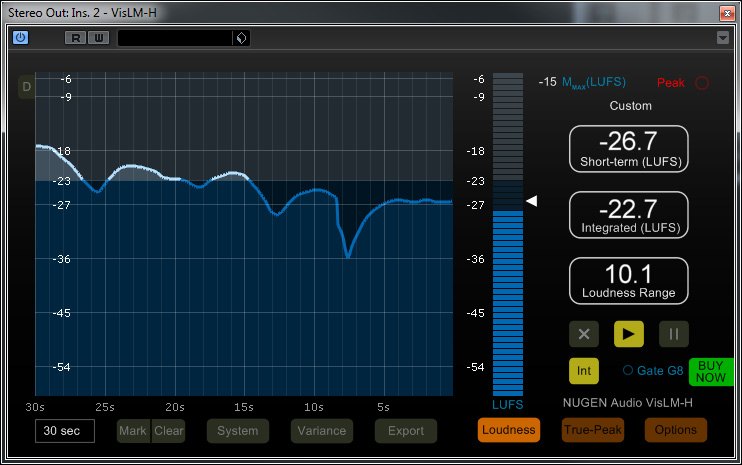The image size is (742, 465).
Task: Open the Options tab
Action: pos(676,430)
